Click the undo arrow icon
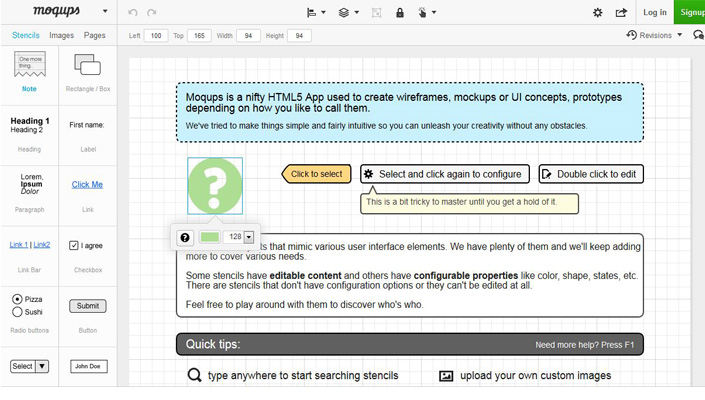 coord(133,13)
